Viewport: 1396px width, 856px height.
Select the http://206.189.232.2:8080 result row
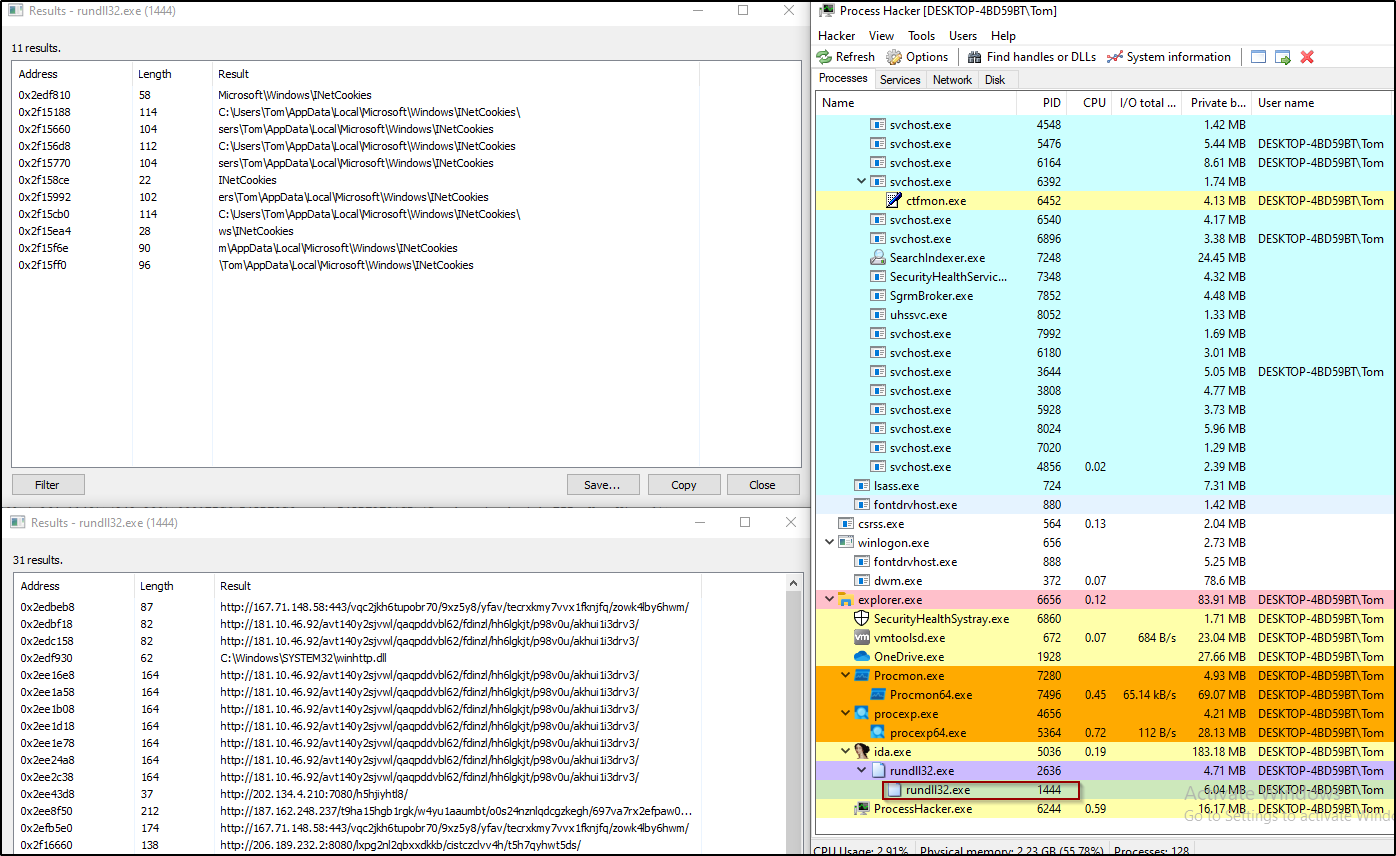click(400, 845)
